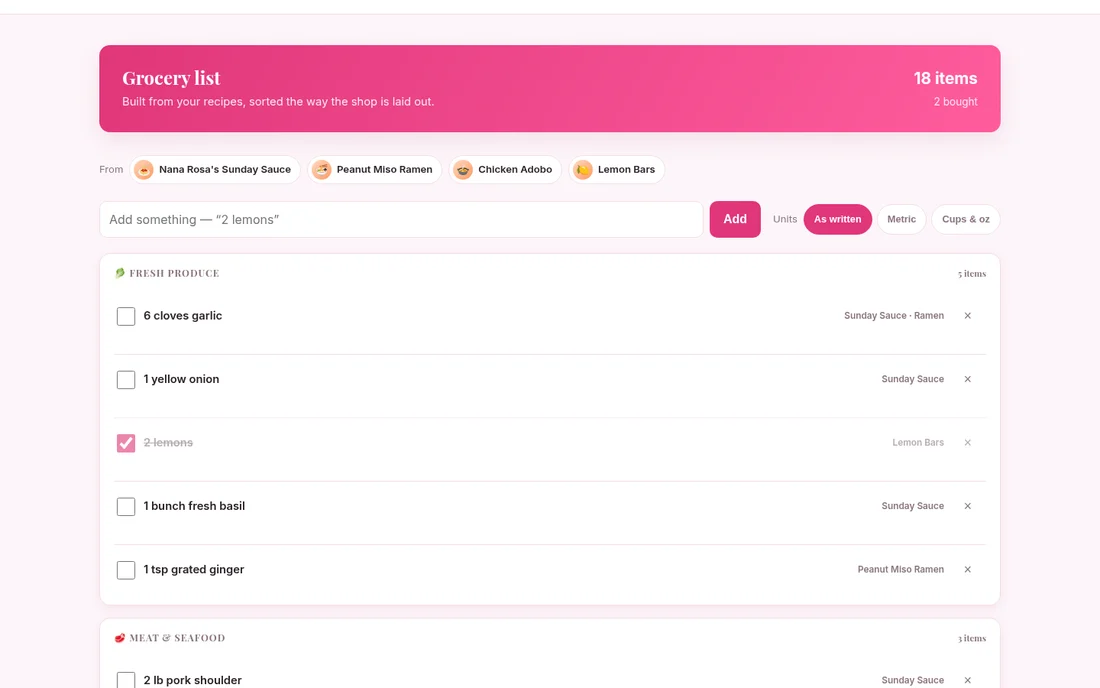Focus the Add something input field

click(x=401, y=220)
